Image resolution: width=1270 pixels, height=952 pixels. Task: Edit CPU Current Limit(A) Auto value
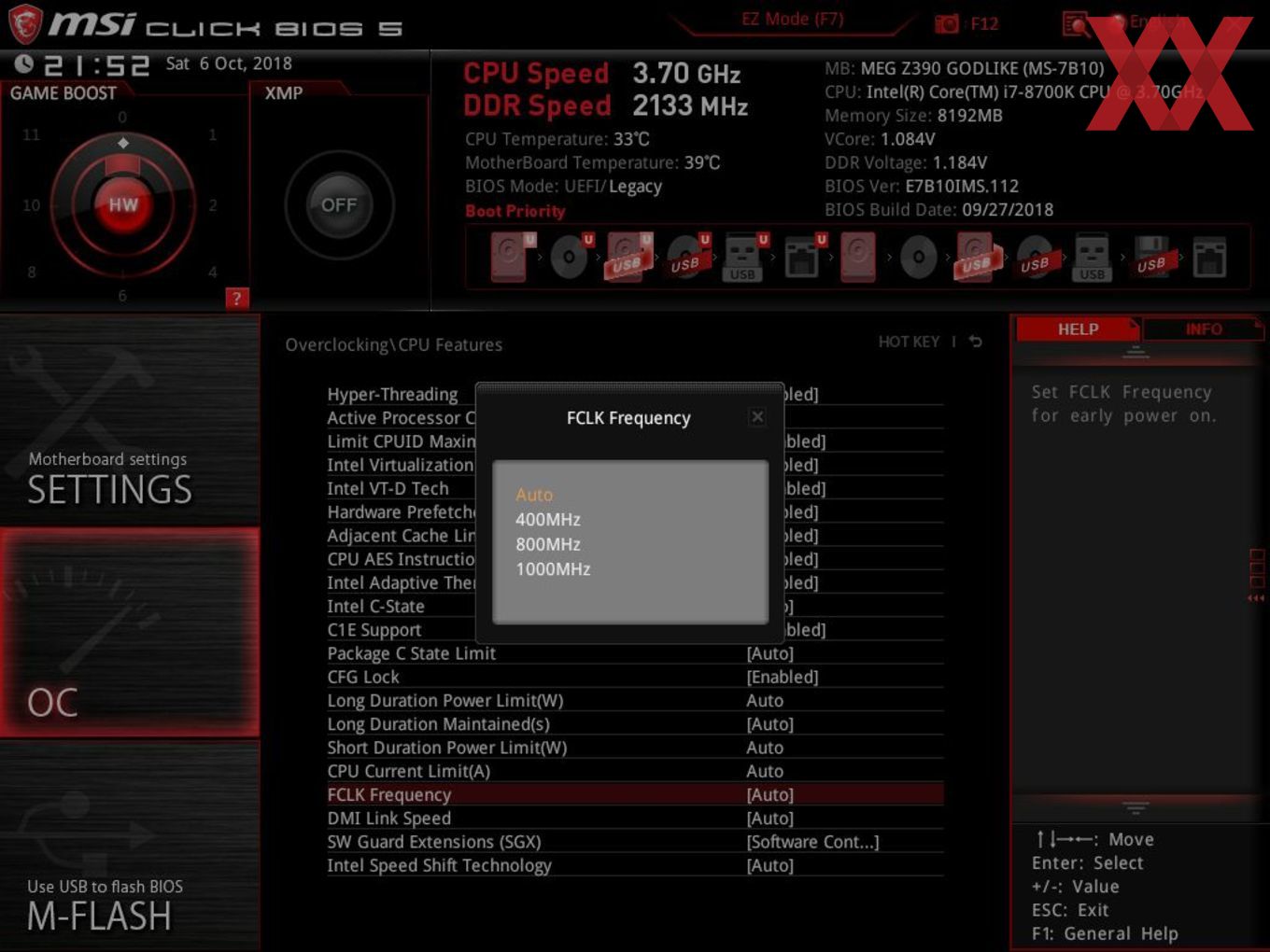tap(765, 771)
